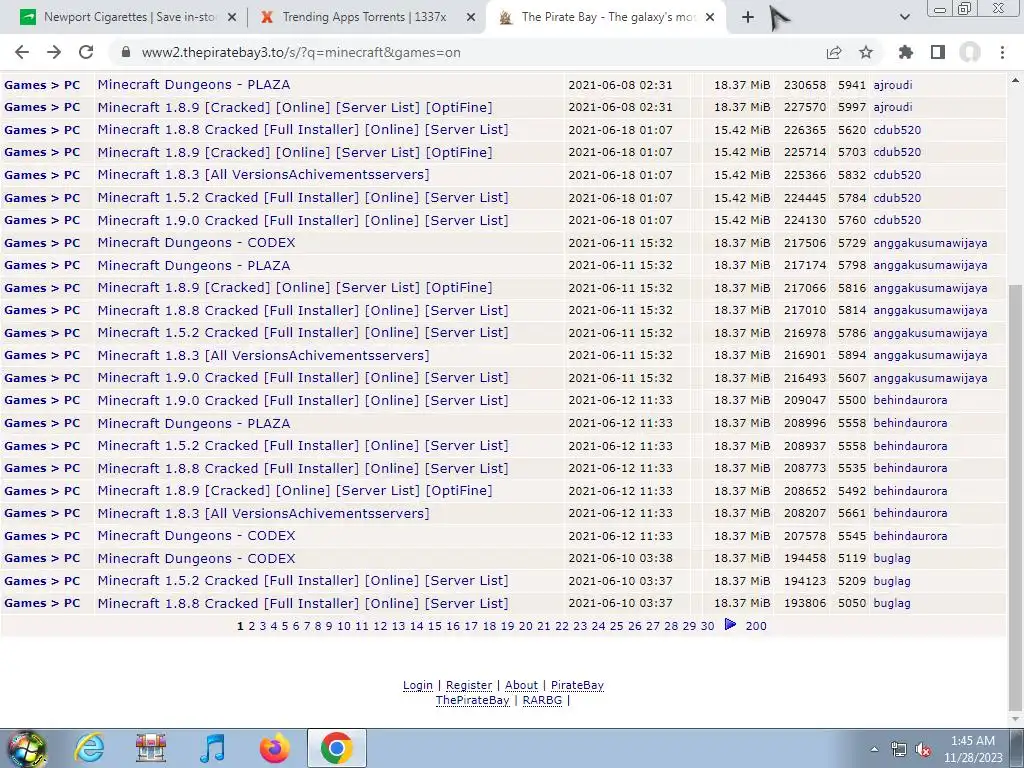Jump to last results page 200
This screenshot has width=1024, height=768.
756,626
